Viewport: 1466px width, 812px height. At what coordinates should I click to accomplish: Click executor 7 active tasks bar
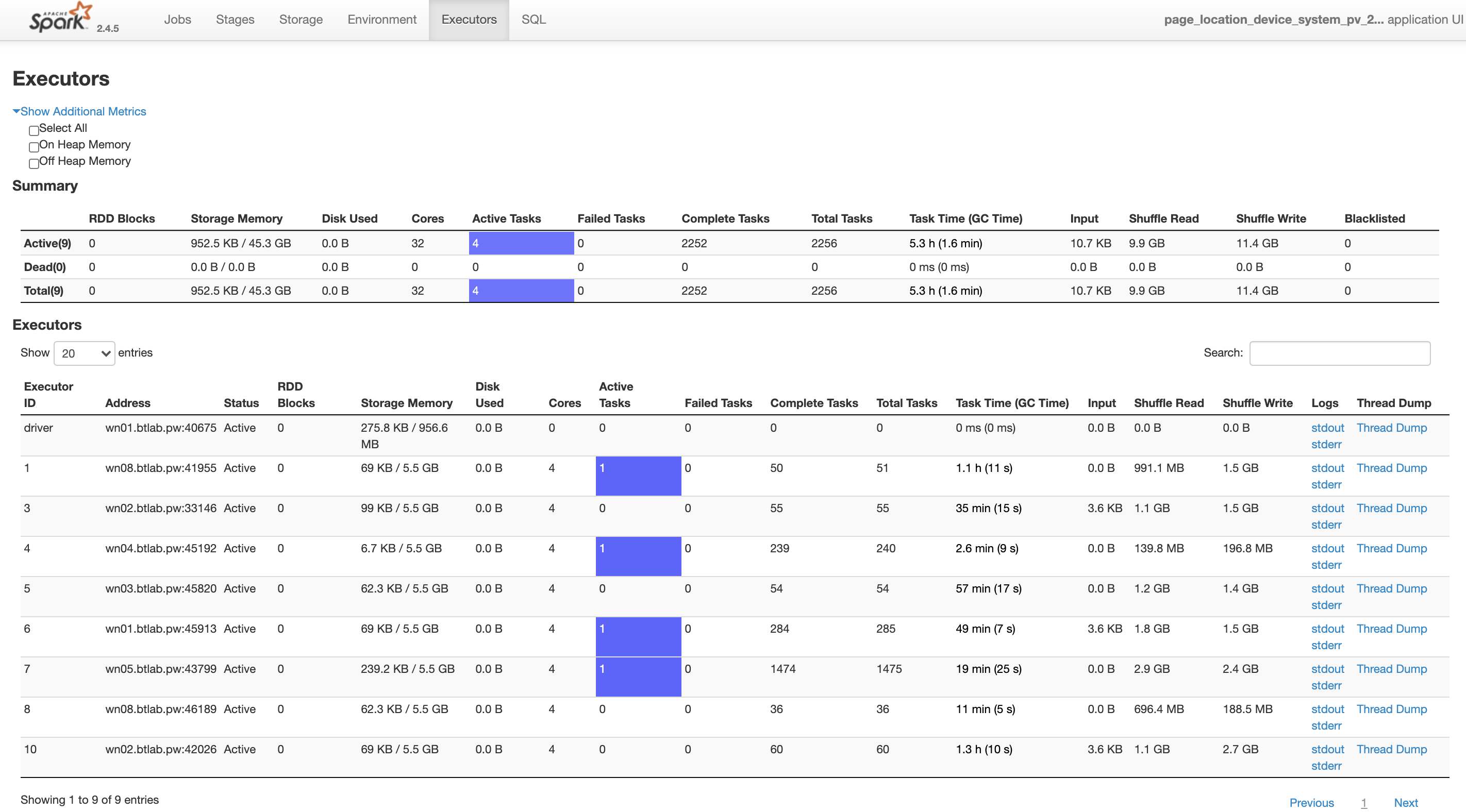tap(638, 677)
